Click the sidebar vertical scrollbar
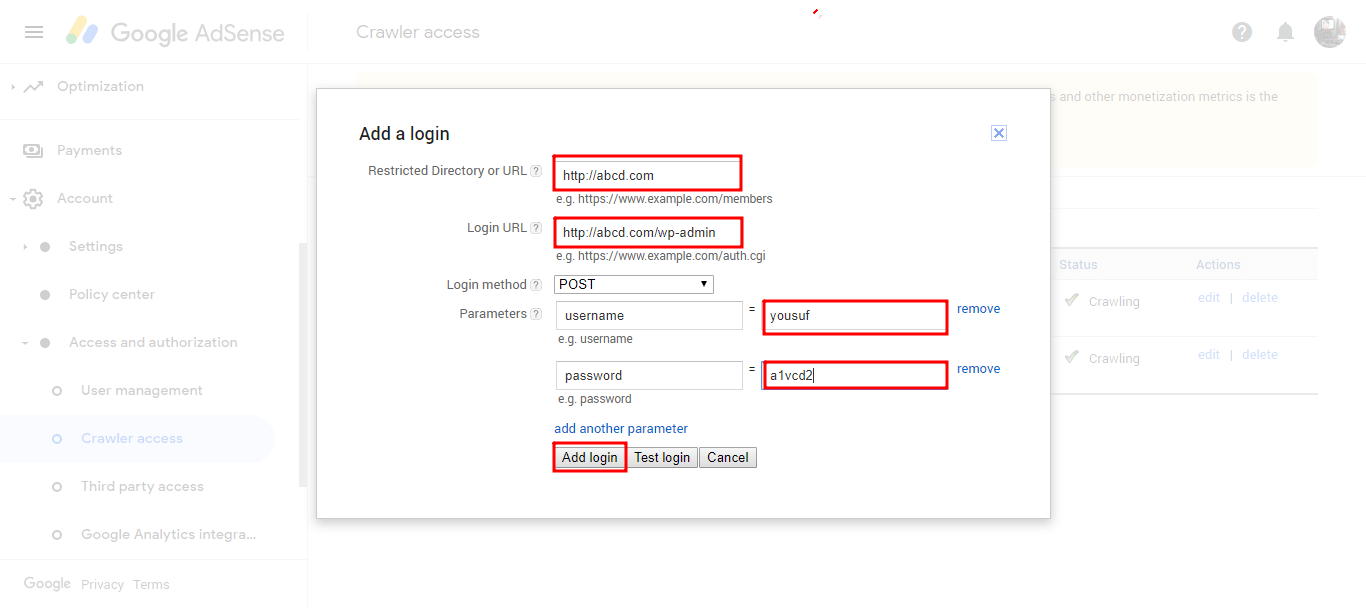Viewport: 1366px width, 608px height. (x=303, y=365)
